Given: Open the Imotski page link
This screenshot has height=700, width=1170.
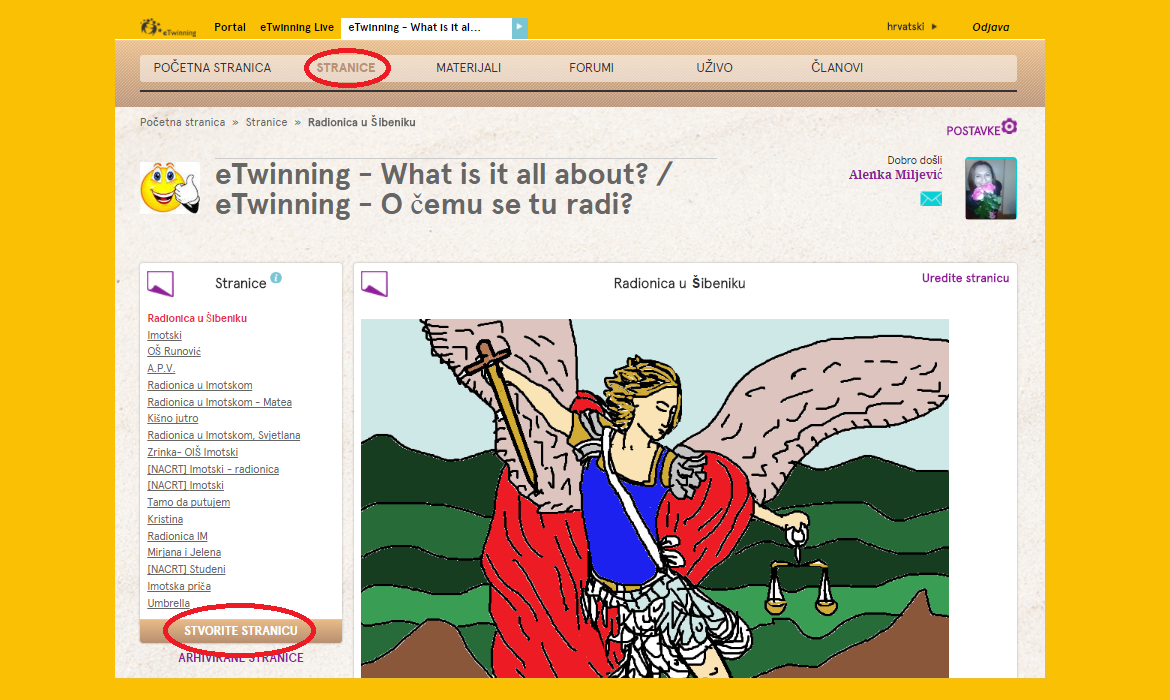Looking at the screenshot, I should click(164, 335).
